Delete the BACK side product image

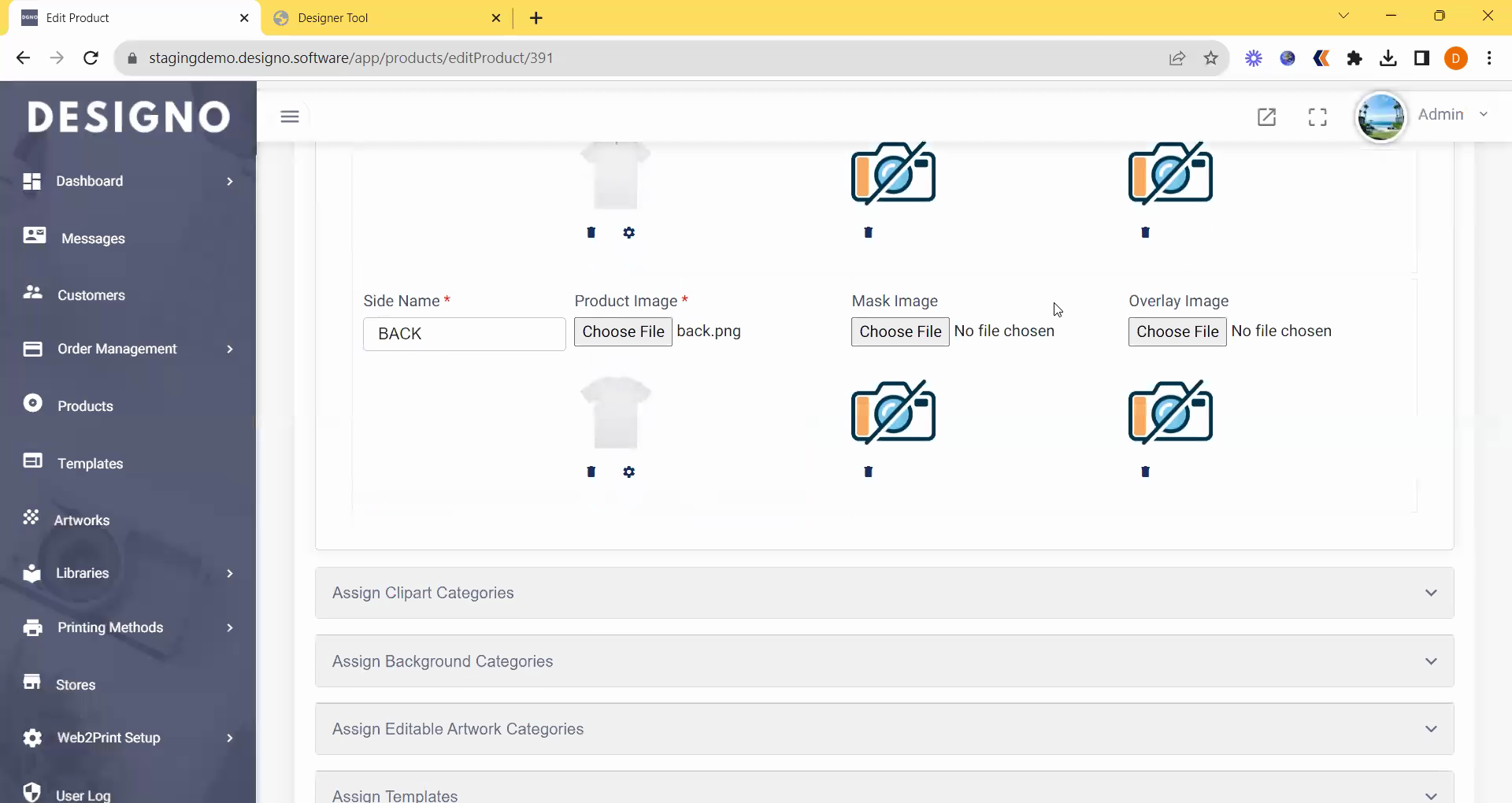coord(591,472)
